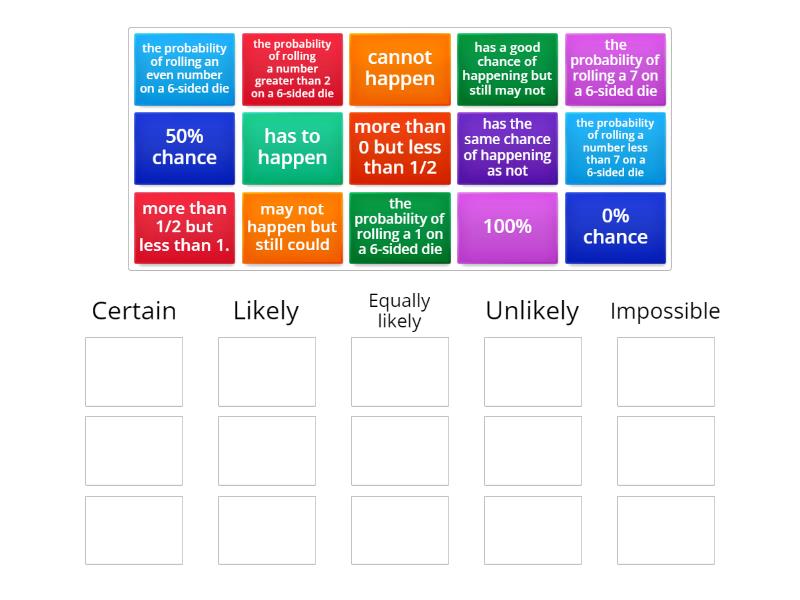Image resolution: width=800 pixels, height=600 pixels.
Task: Click the purple 'rolling a 7' tile
Action: point(615,69)
